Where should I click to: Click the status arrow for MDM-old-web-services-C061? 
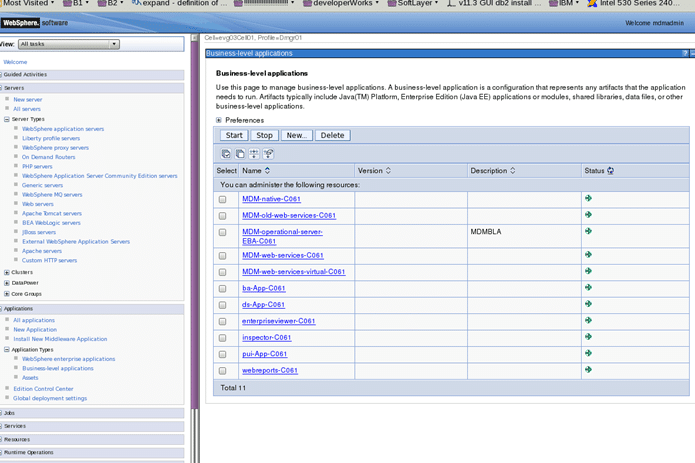[588, 214]
